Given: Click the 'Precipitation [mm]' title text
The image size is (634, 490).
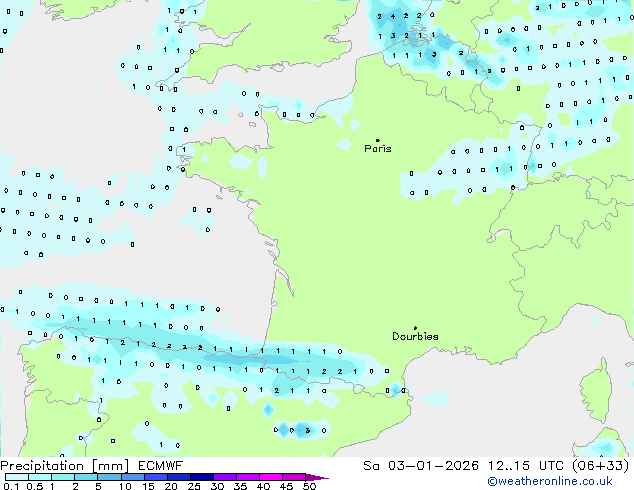Looking at the screenshot, I should pyautogui.click(x=65, y=466).
